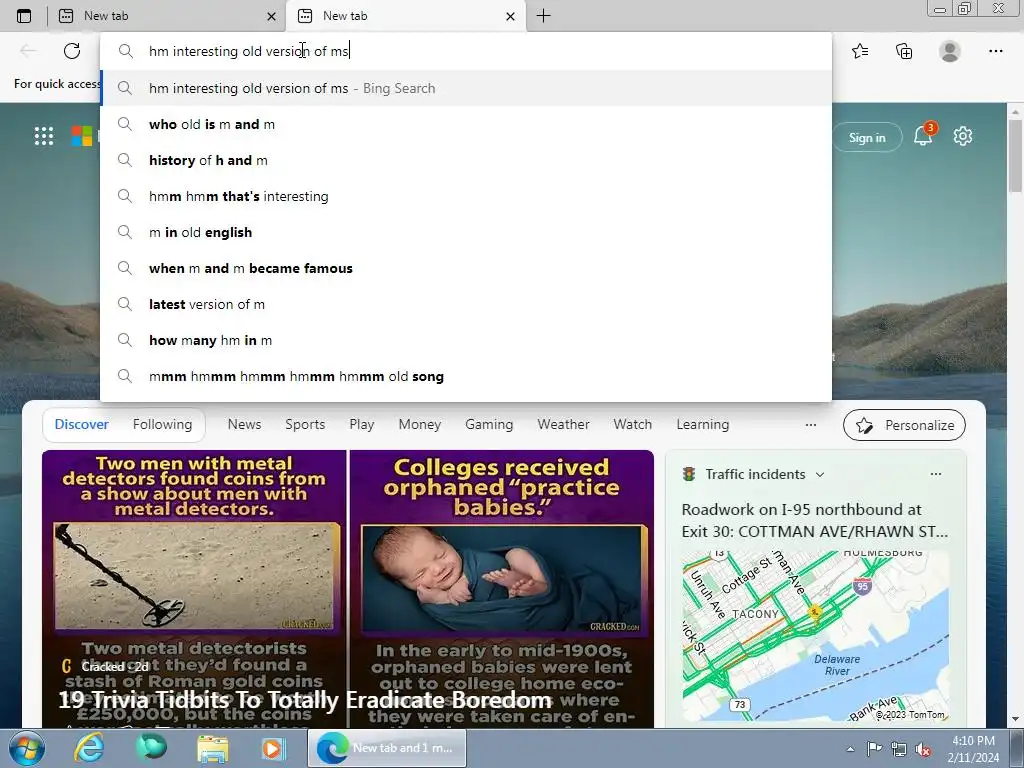The image size is (1024, 768).
Task: Click the Sign in button
Action: tap(867, 138)
